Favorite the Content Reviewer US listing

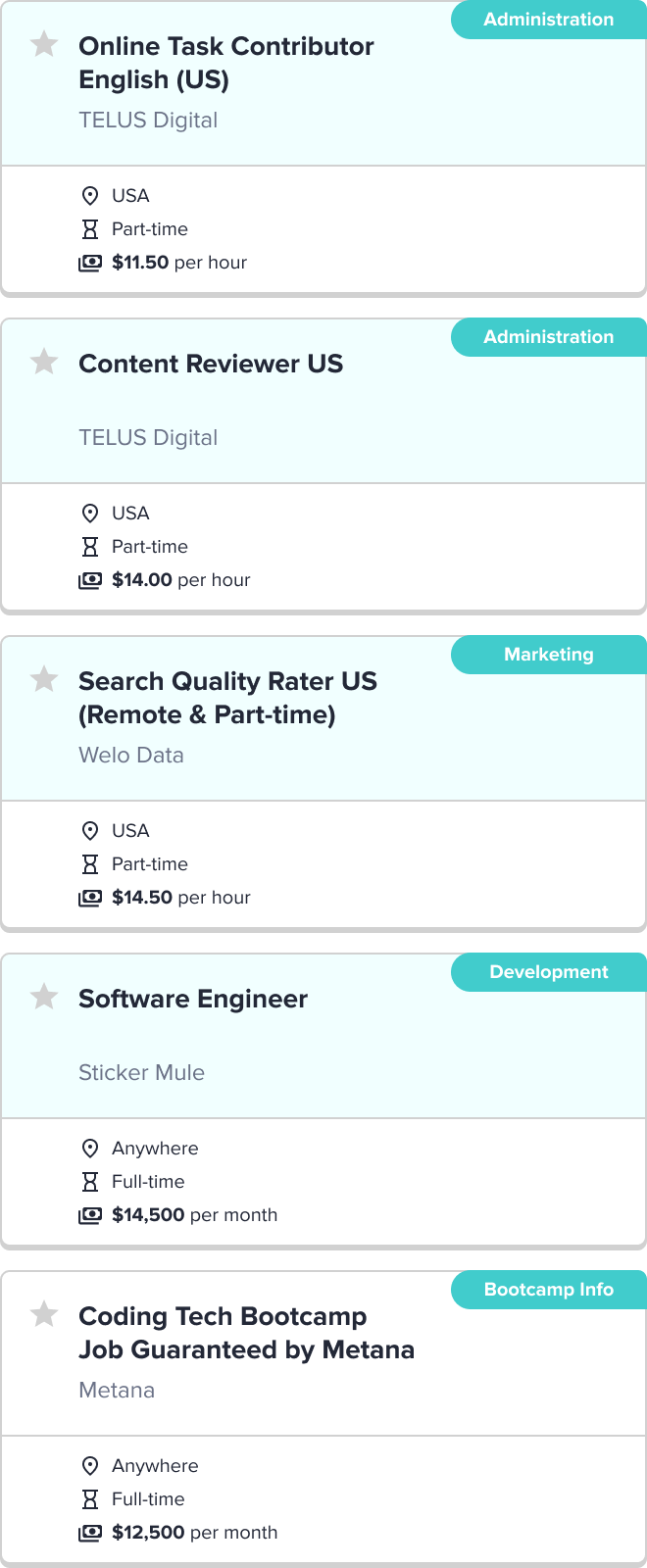44,362
